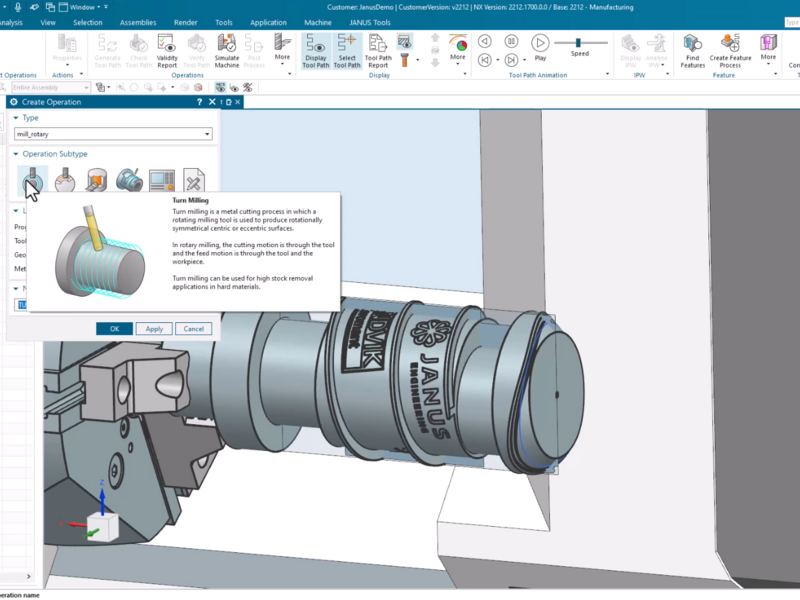Image resolution: width=800 pixels, height=600 pixels.
Task: Open the Render tab
Action: (185, 22)
